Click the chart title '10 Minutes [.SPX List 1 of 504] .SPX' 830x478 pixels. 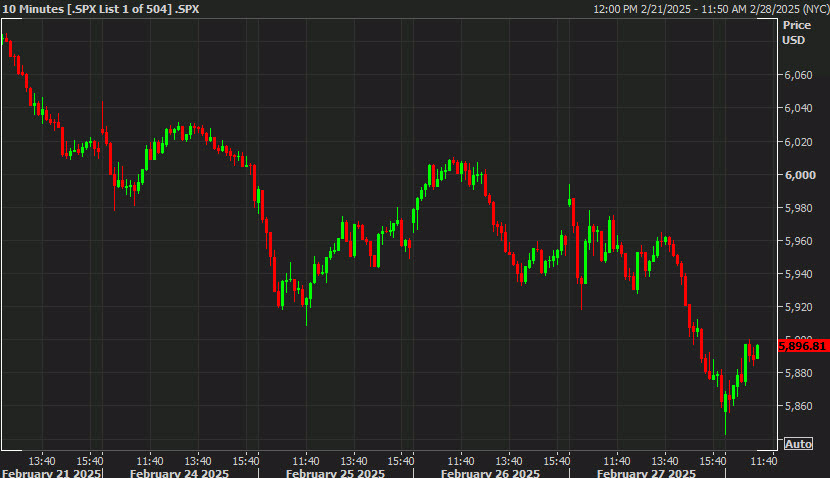pyautogui.click(x=101, y=9)
